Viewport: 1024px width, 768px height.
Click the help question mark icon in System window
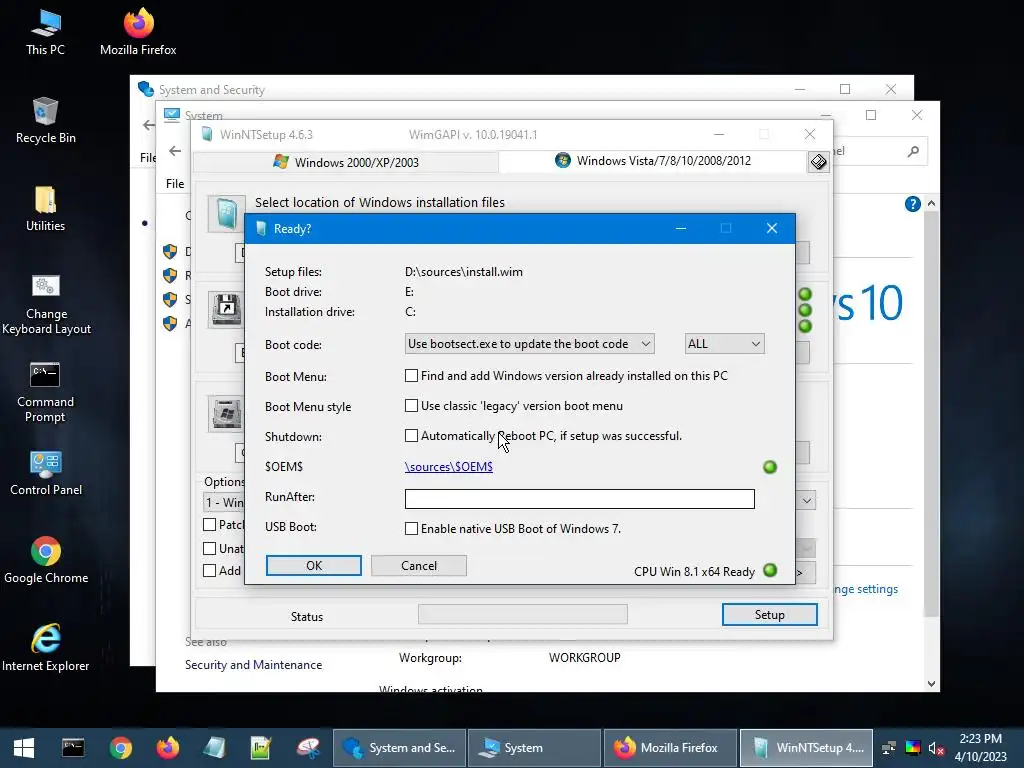click(912, 204)
